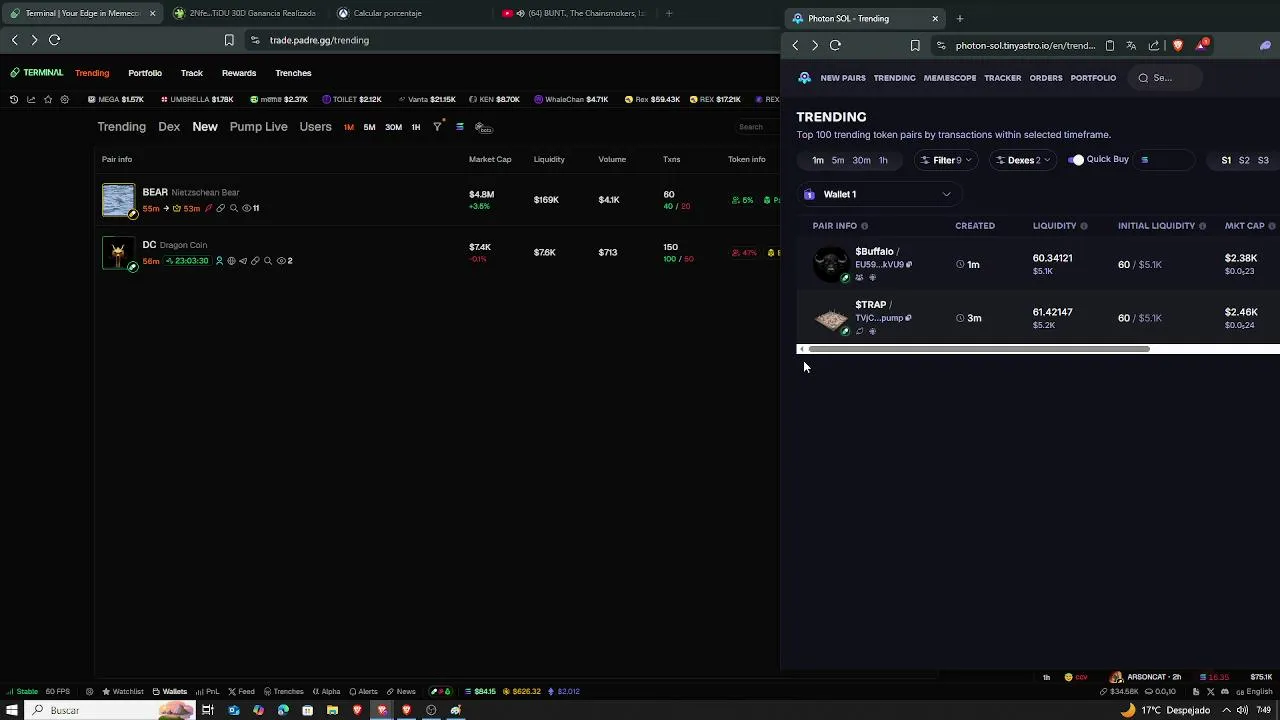Click the translate icon in Photon address bar
This screenshot has width=1280, height=720.
(x=1131, y=45)
